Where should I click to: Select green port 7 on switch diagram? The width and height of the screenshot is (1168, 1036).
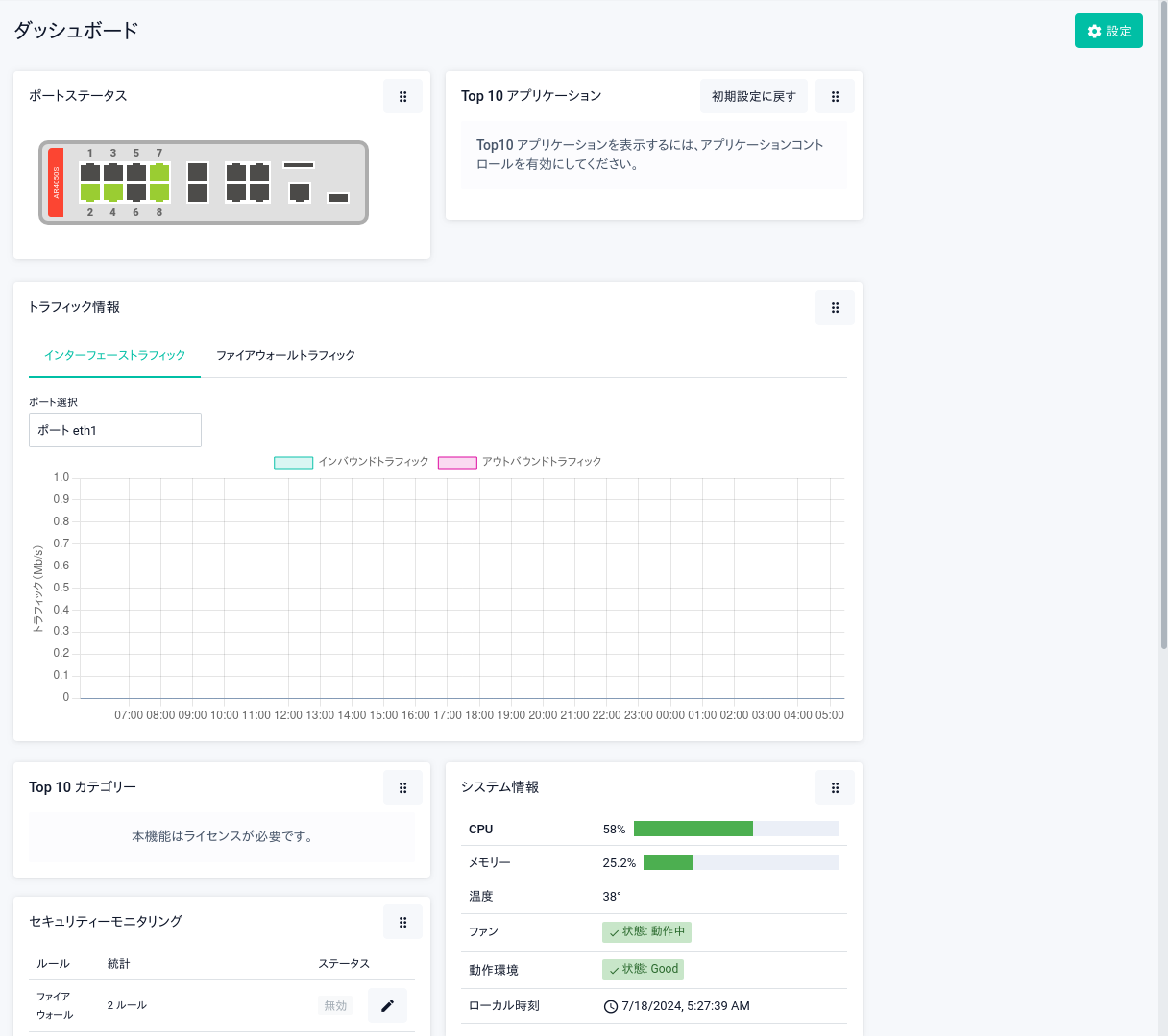point(159,173)
